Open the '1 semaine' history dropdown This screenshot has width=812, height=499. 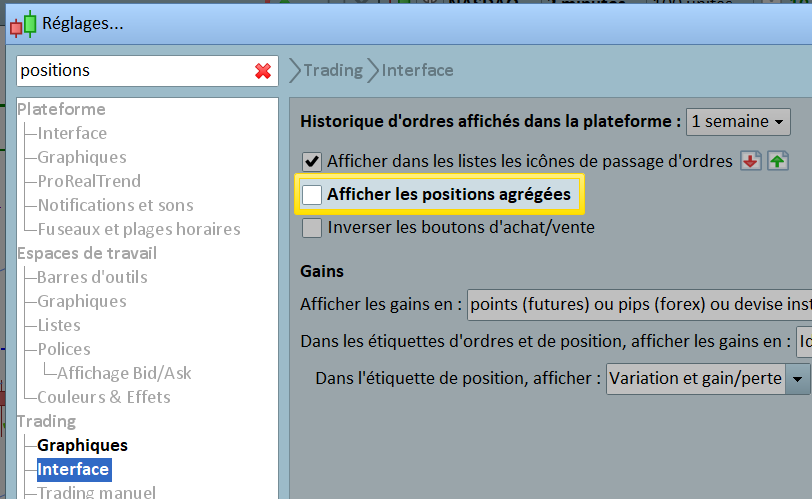coord(738,122)
